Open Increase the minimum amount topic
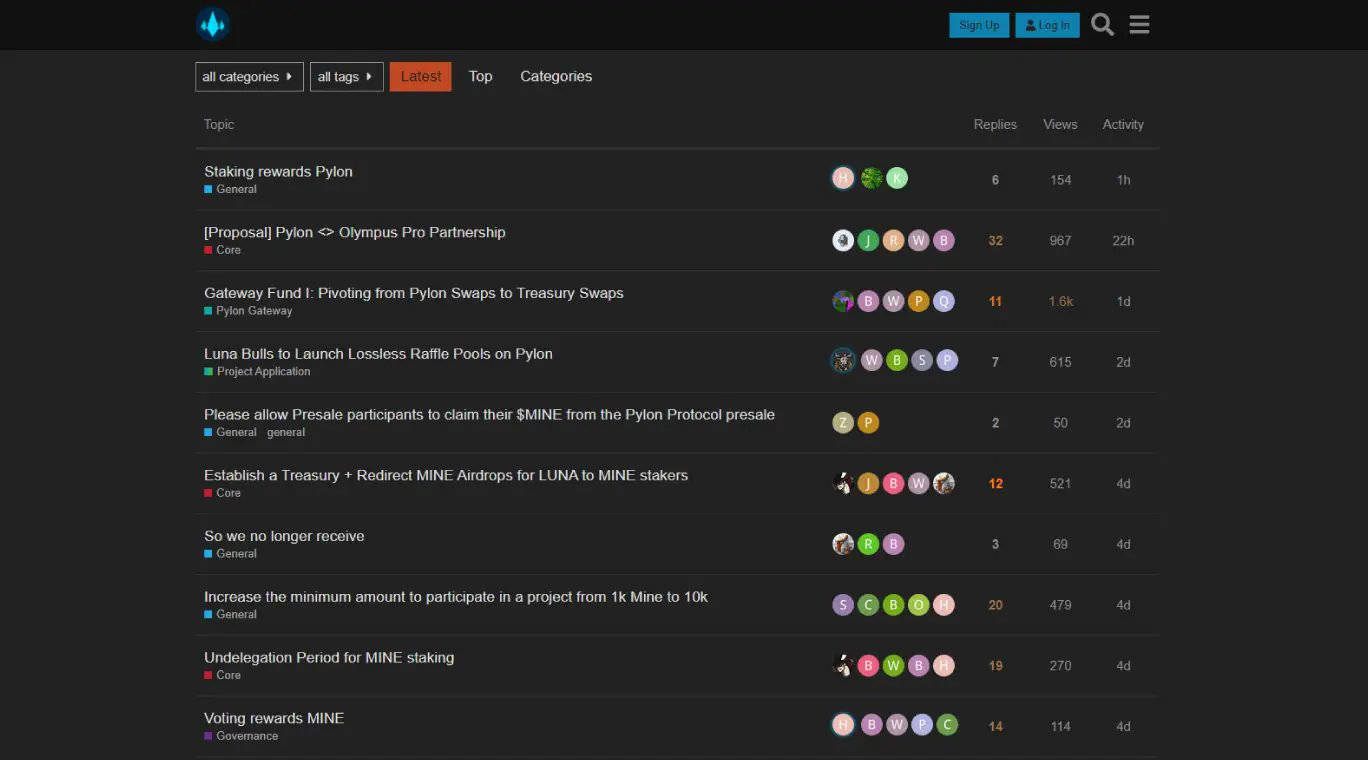 (x=456, y=597)
